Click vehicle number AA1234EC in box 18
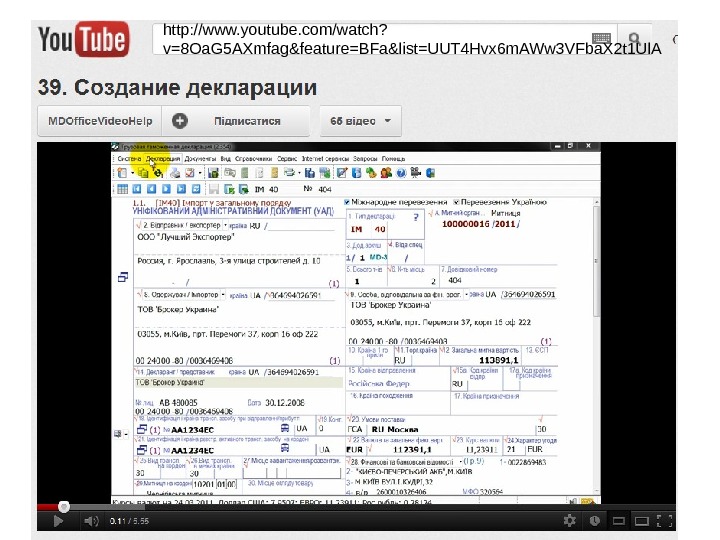Image resolution: width=720 pixels, height=540 pixels. (x=192, y=430)
